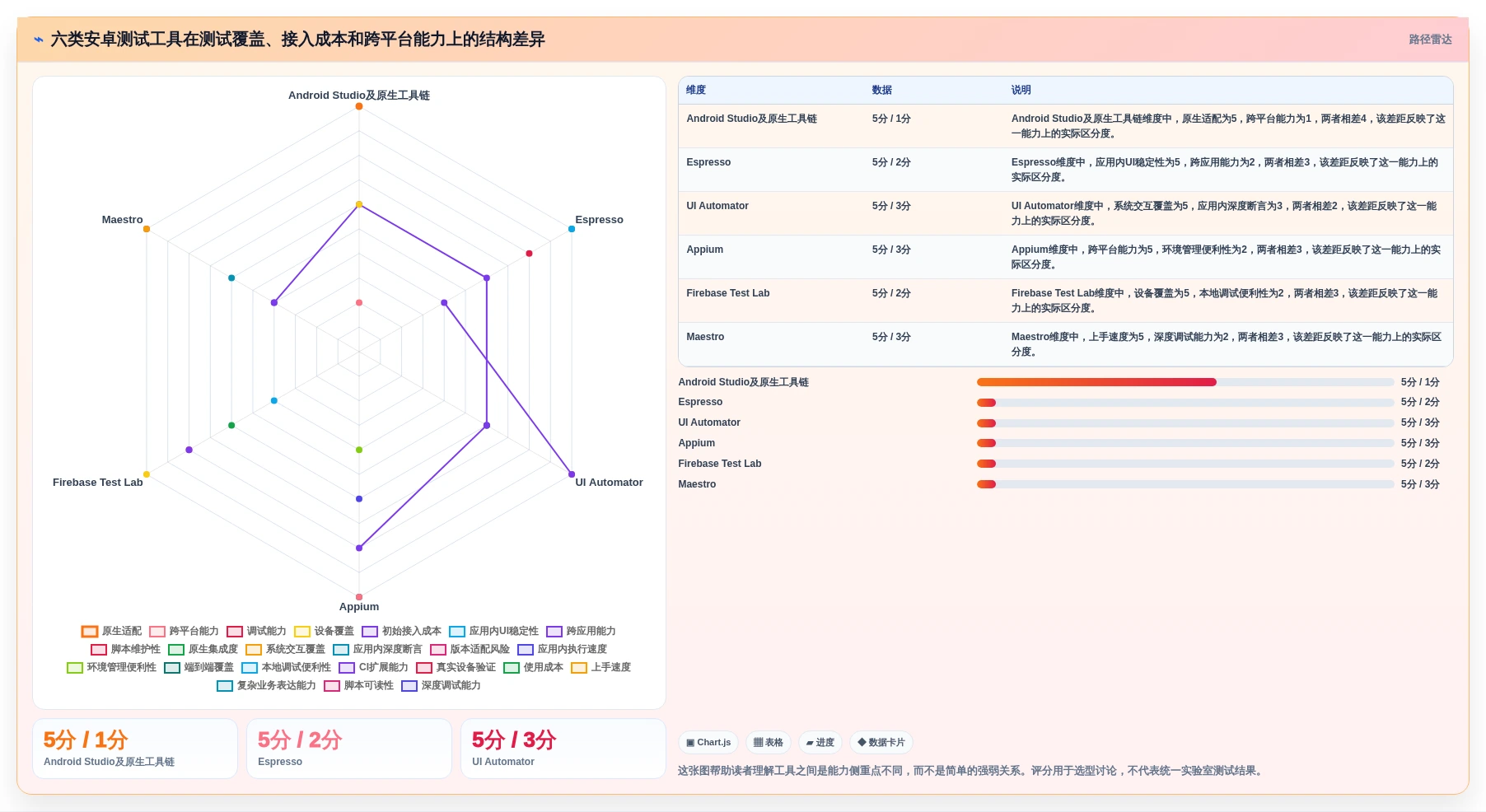Click the 说明 column header

(x=1021, y=91)
